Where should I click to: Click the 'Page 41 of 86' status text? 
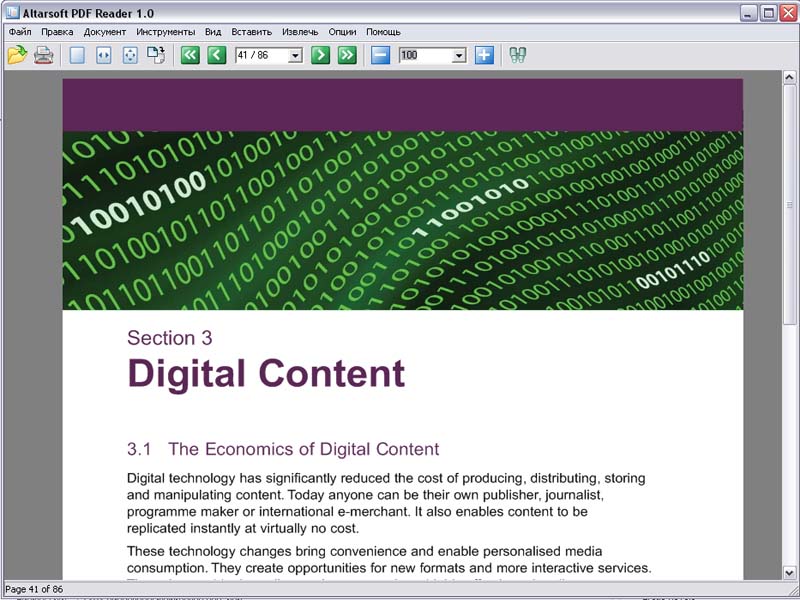pyautogui.click(x=34, y=589)
